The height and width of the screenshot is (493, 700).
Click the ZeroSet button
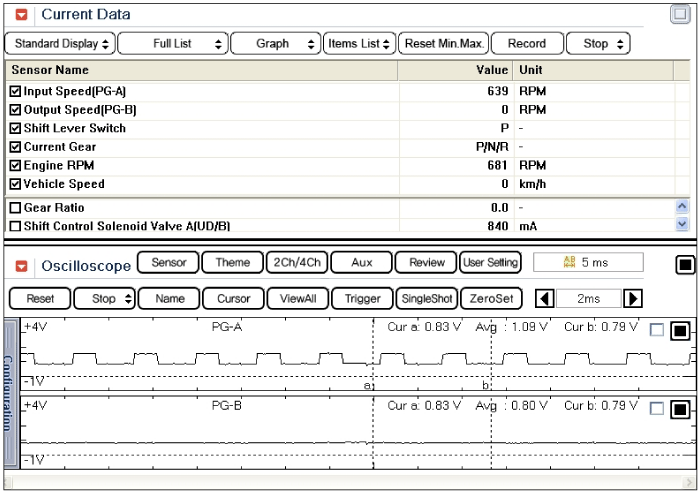point(491,299)
